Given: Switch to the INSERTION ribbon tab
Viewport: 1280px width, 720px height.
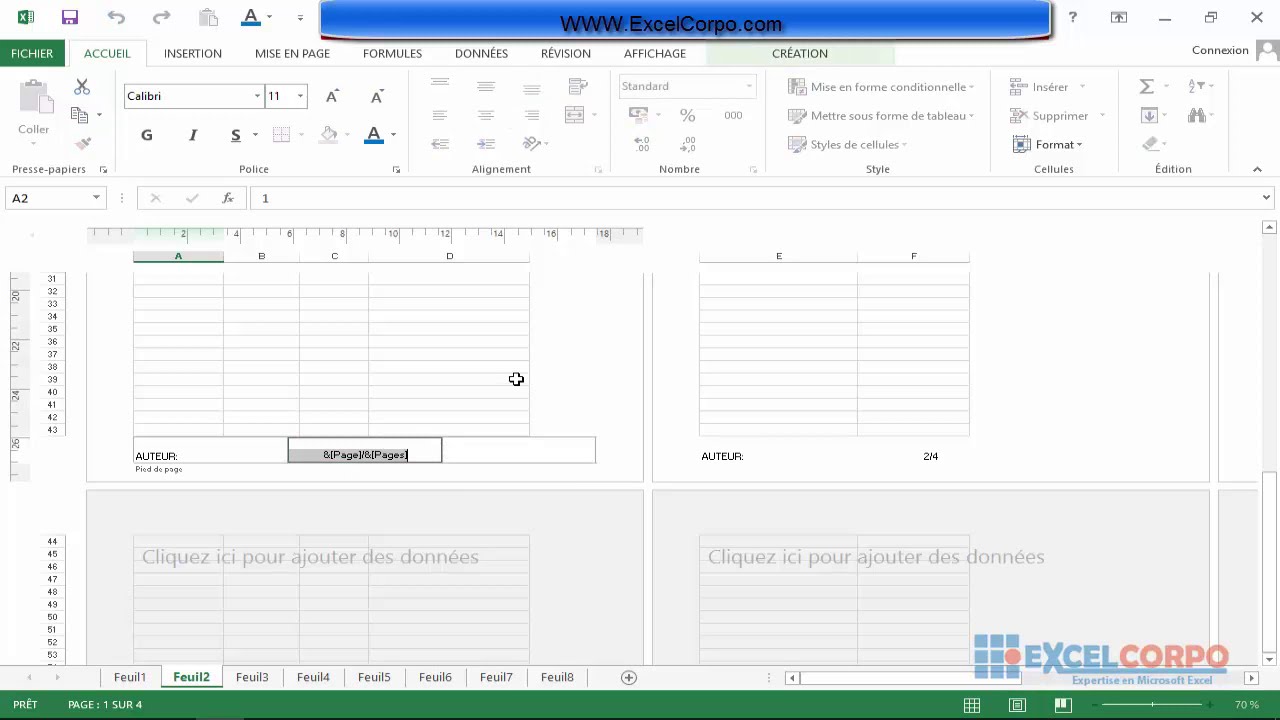Looking at the screenshot, I should pos(193,53).
